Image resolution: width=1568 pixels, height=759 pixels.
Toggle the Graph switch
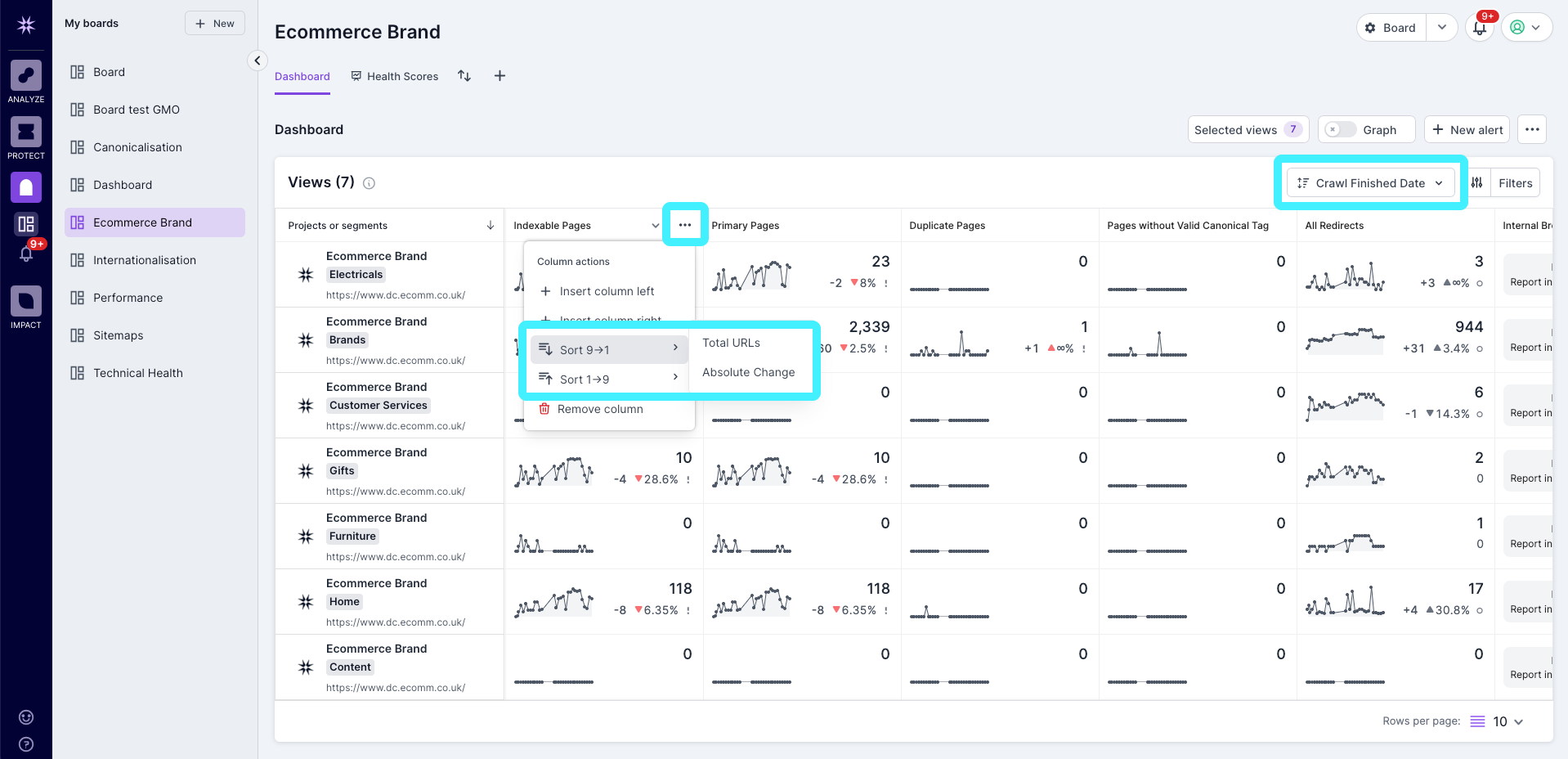coord(1339,129)
